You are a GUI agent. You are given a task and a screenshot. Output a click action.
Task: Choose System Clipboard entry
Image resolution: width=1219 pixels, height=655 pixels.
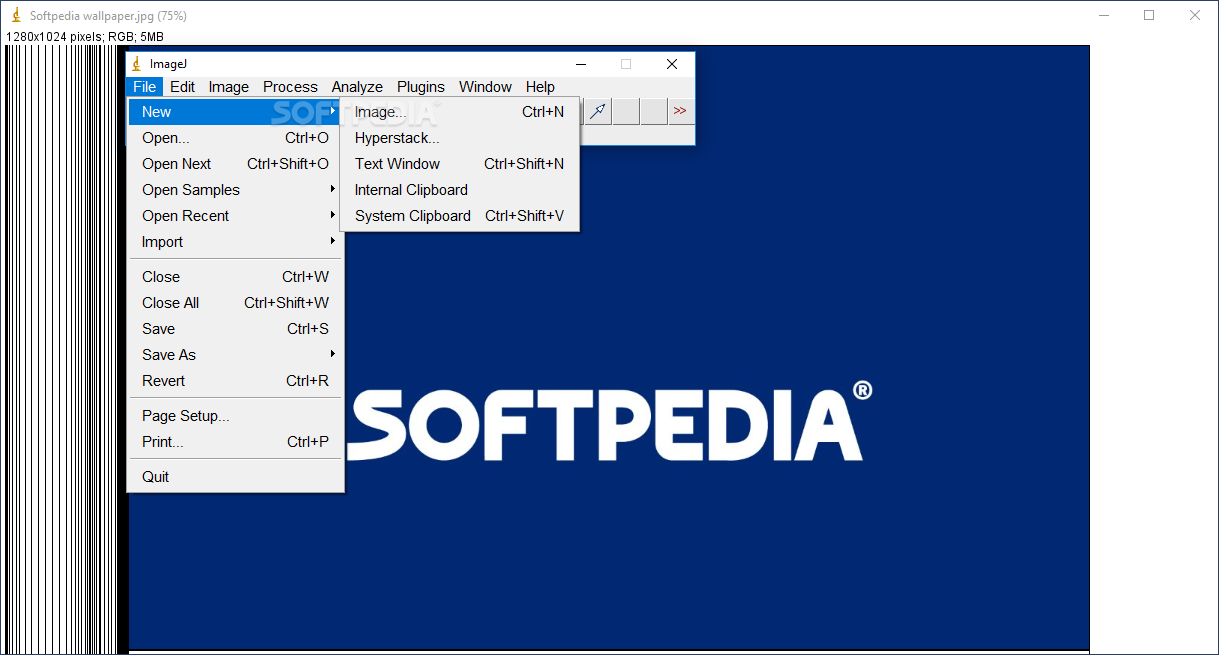(x=460, y=216)
